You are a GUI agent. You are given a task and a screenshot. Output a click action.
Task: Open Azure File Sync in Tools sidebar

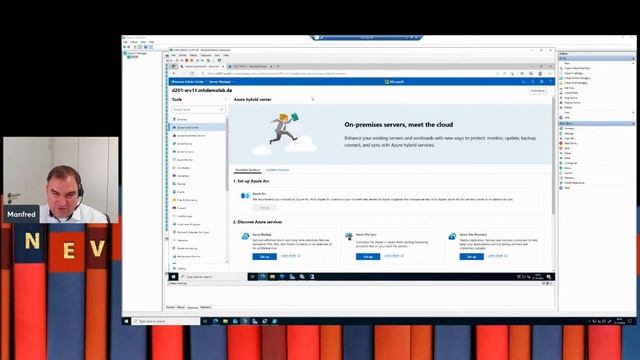(185, 152)
